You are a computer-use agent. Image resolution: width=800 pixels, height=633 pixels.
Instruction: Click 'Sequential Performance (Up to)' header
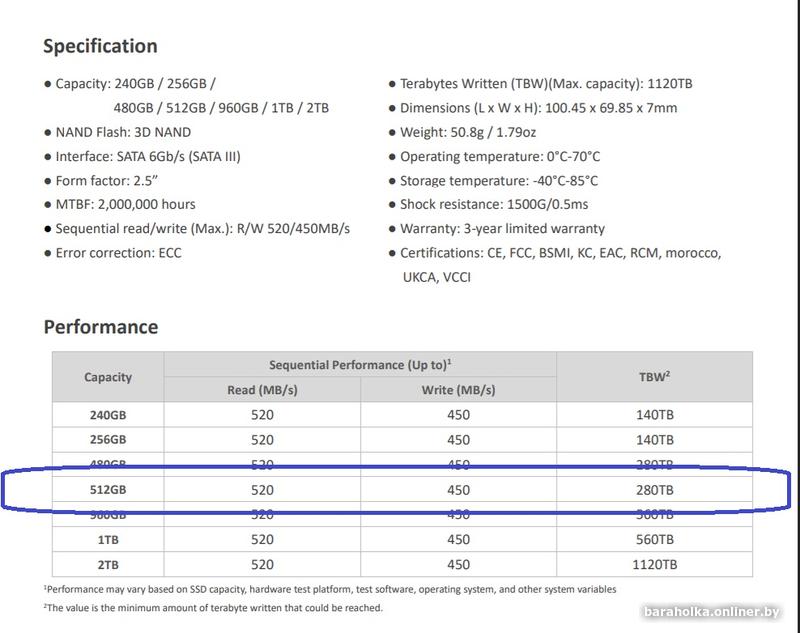point(360,365)
